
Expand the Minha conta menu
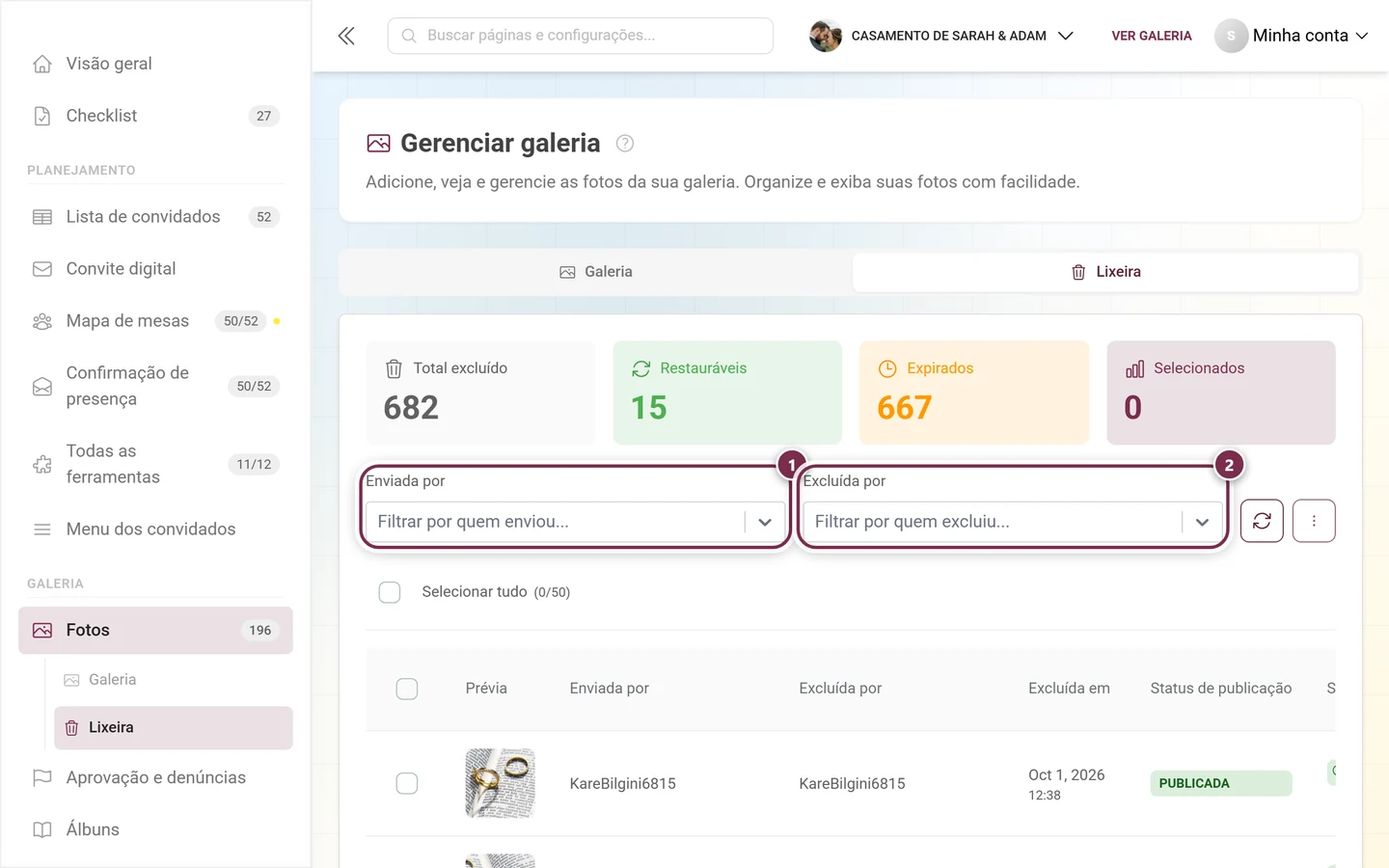pos(1292,36)
